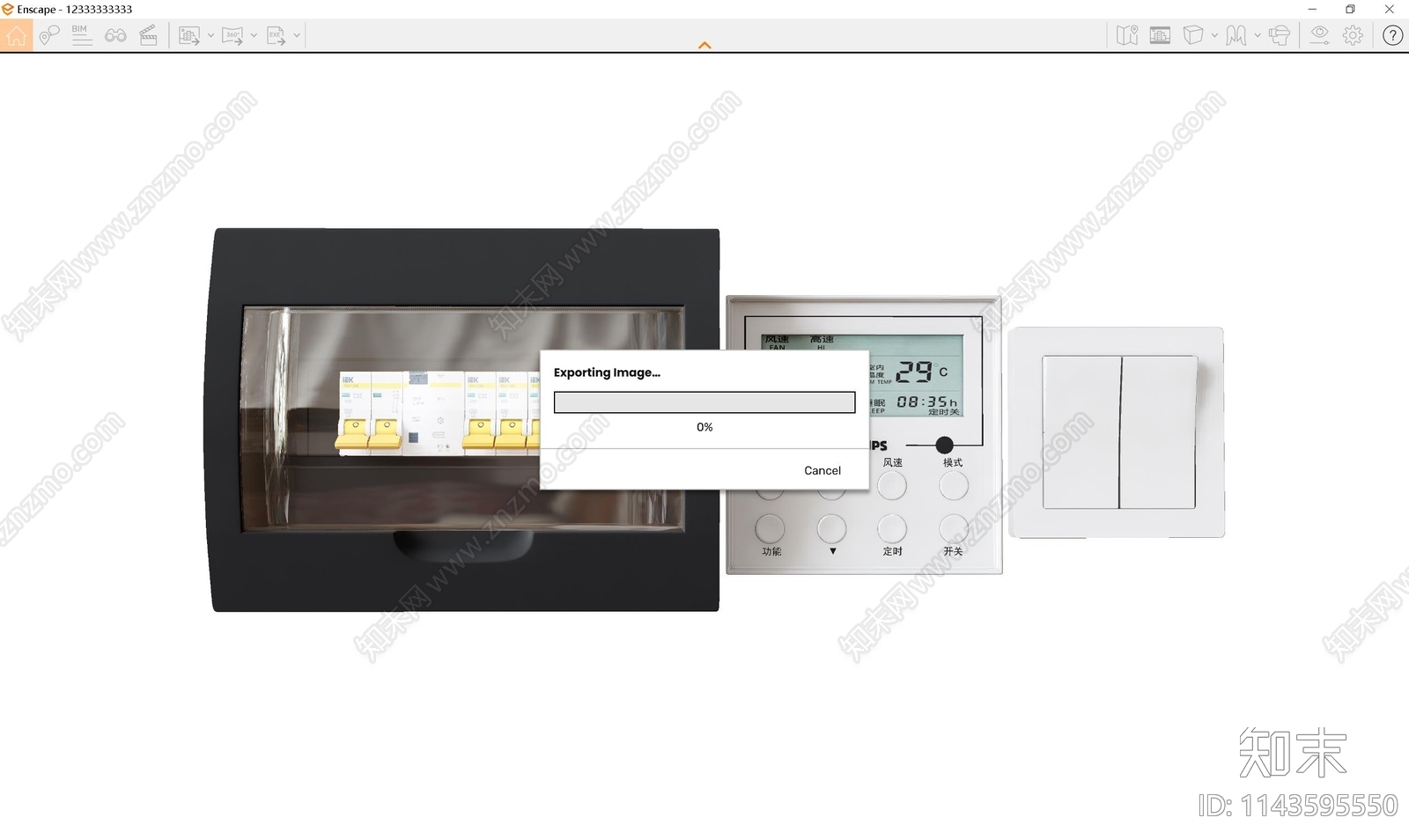Open general settings gear icon
The width and height of the screenshot is (1409, 840).
point(1353,35)
